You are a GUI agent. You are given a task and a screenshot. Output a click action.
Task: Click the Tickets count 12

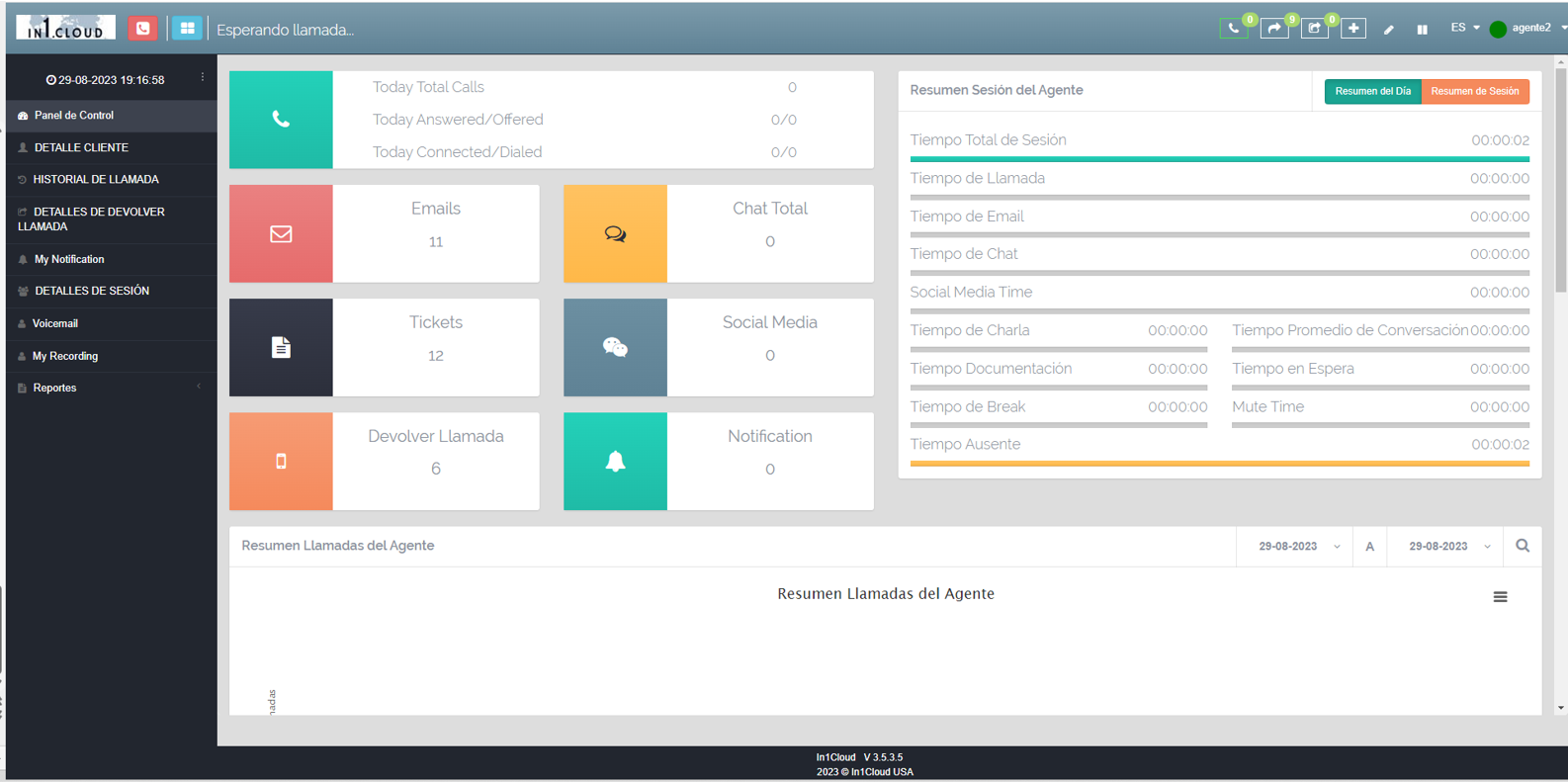click(x=436, y=356)
